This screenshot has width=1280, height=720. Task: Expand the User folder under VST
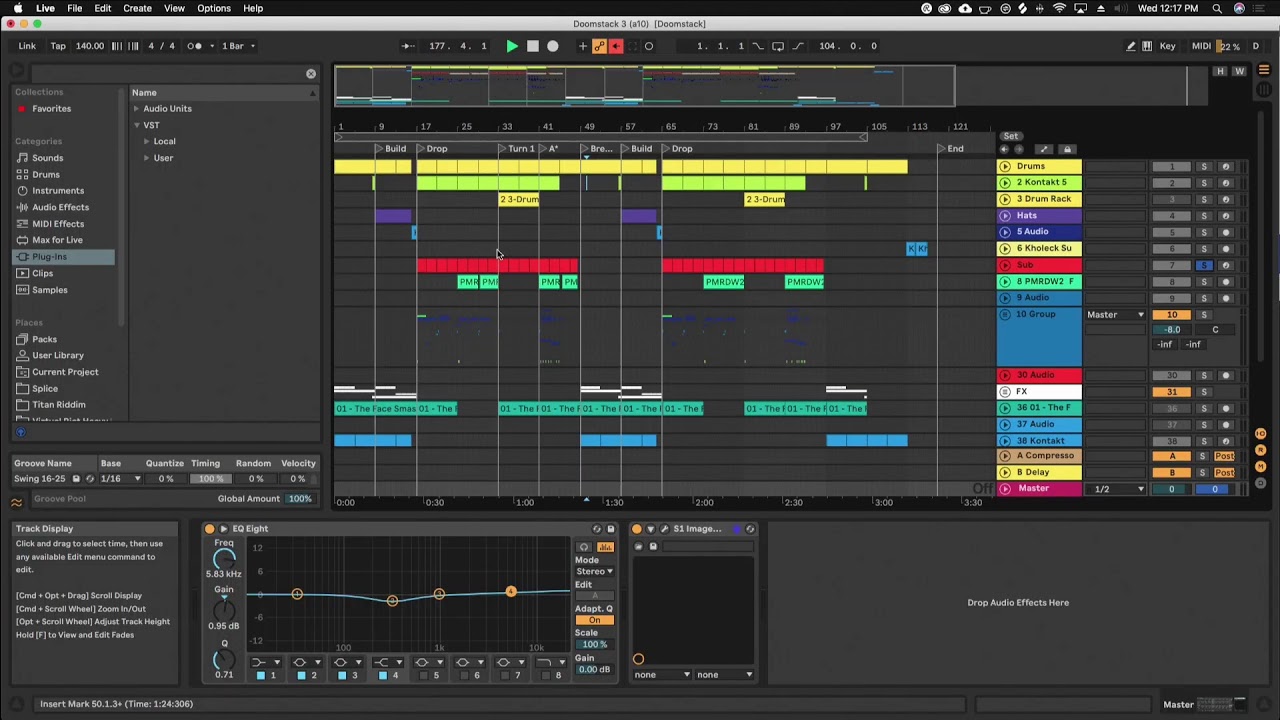point(146,158)
